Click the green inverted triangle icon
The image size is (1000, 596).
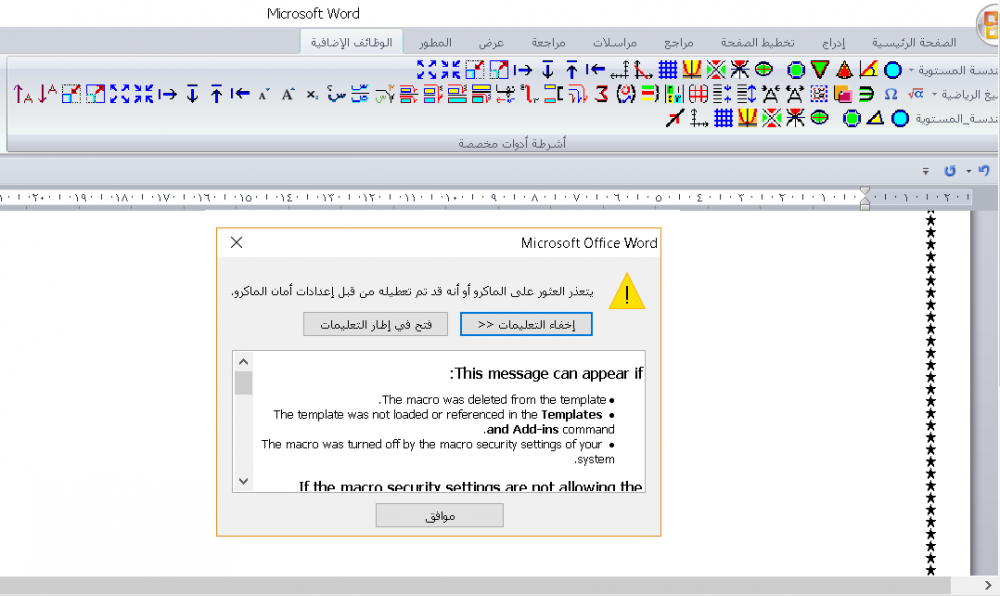[820, 69]
